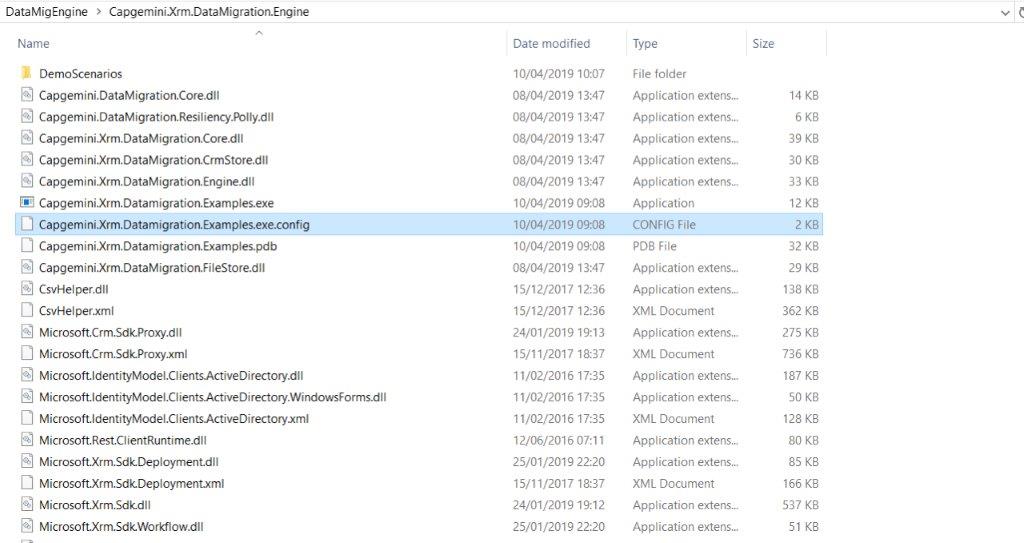
Task: Toggle sort order using Name column arrow
Action: (259, 33)
